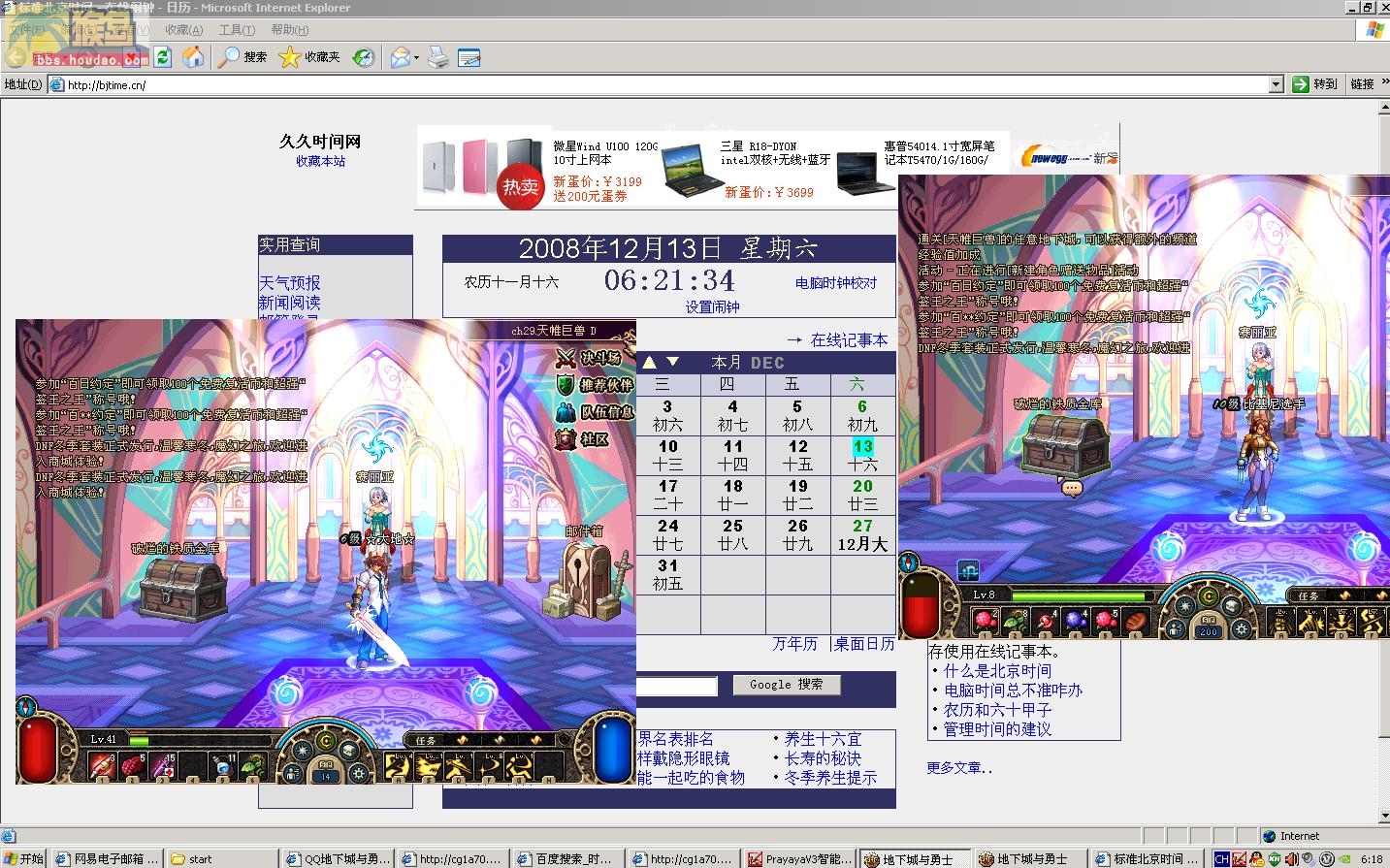The image size is (1390, 868).
Task: Click the Google 搜索 button
Action: coord(787,685)
